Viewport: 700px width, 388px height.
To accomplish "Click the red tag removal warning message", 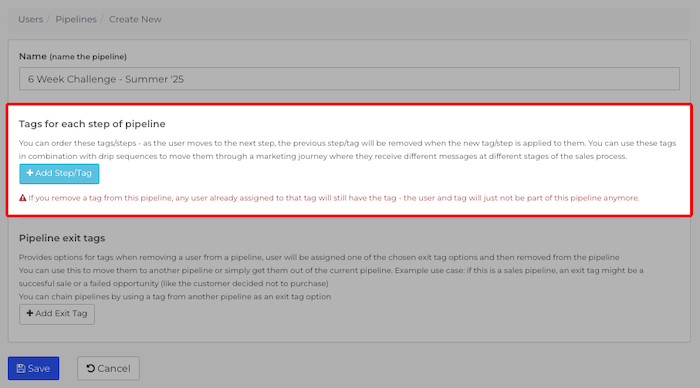I will (x=333, y=198).
